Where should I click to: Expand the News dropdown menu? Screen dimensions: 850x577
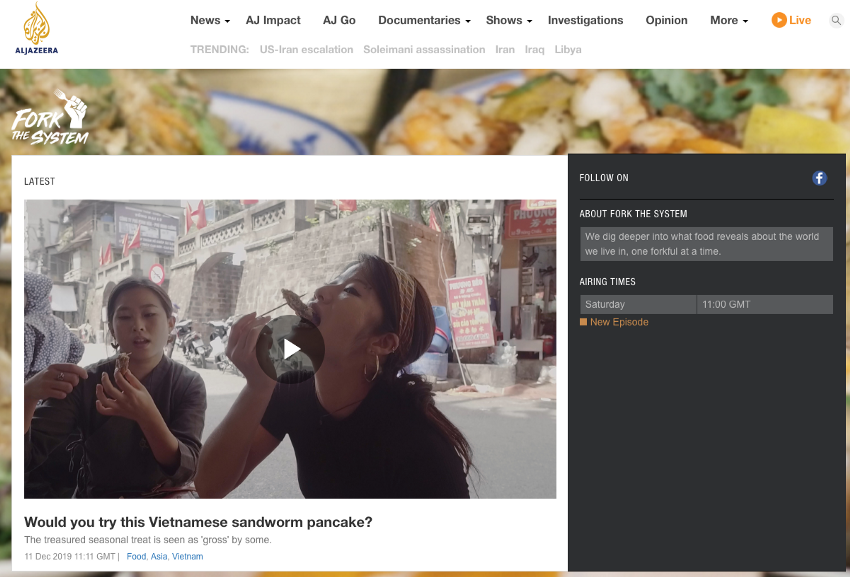(x=209, y=20)
